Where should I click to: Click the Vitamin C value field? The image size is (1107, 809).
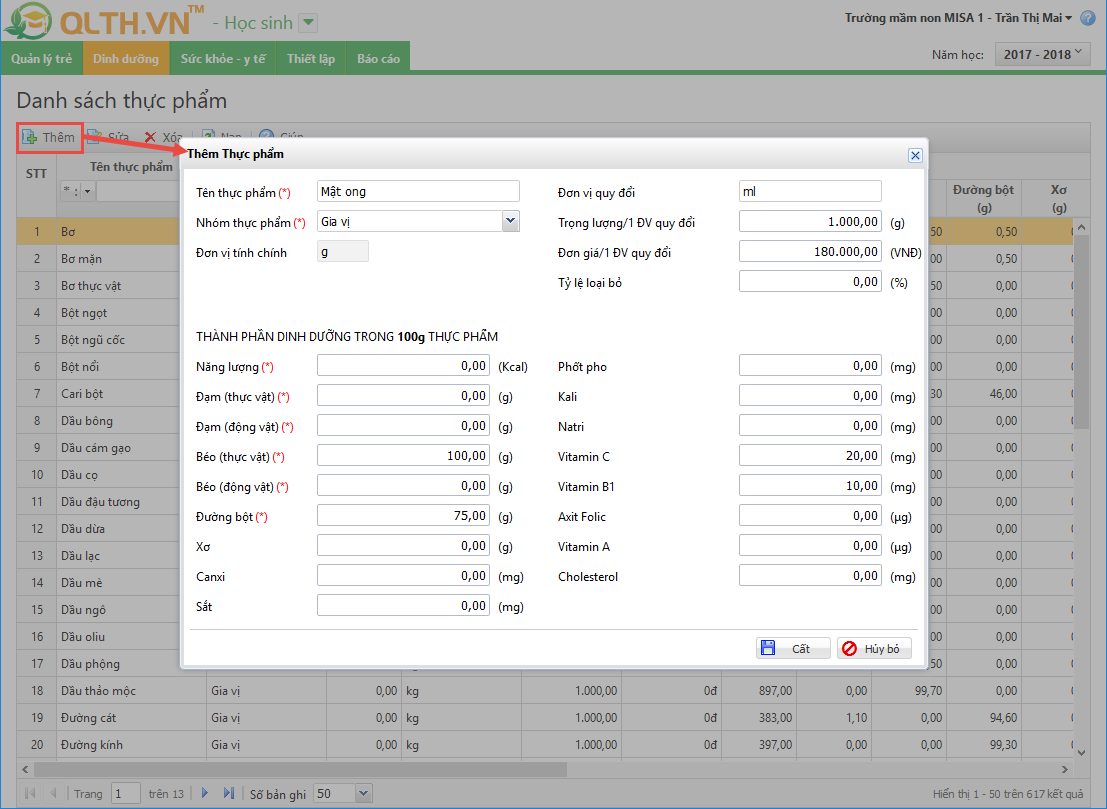[810, 456]
